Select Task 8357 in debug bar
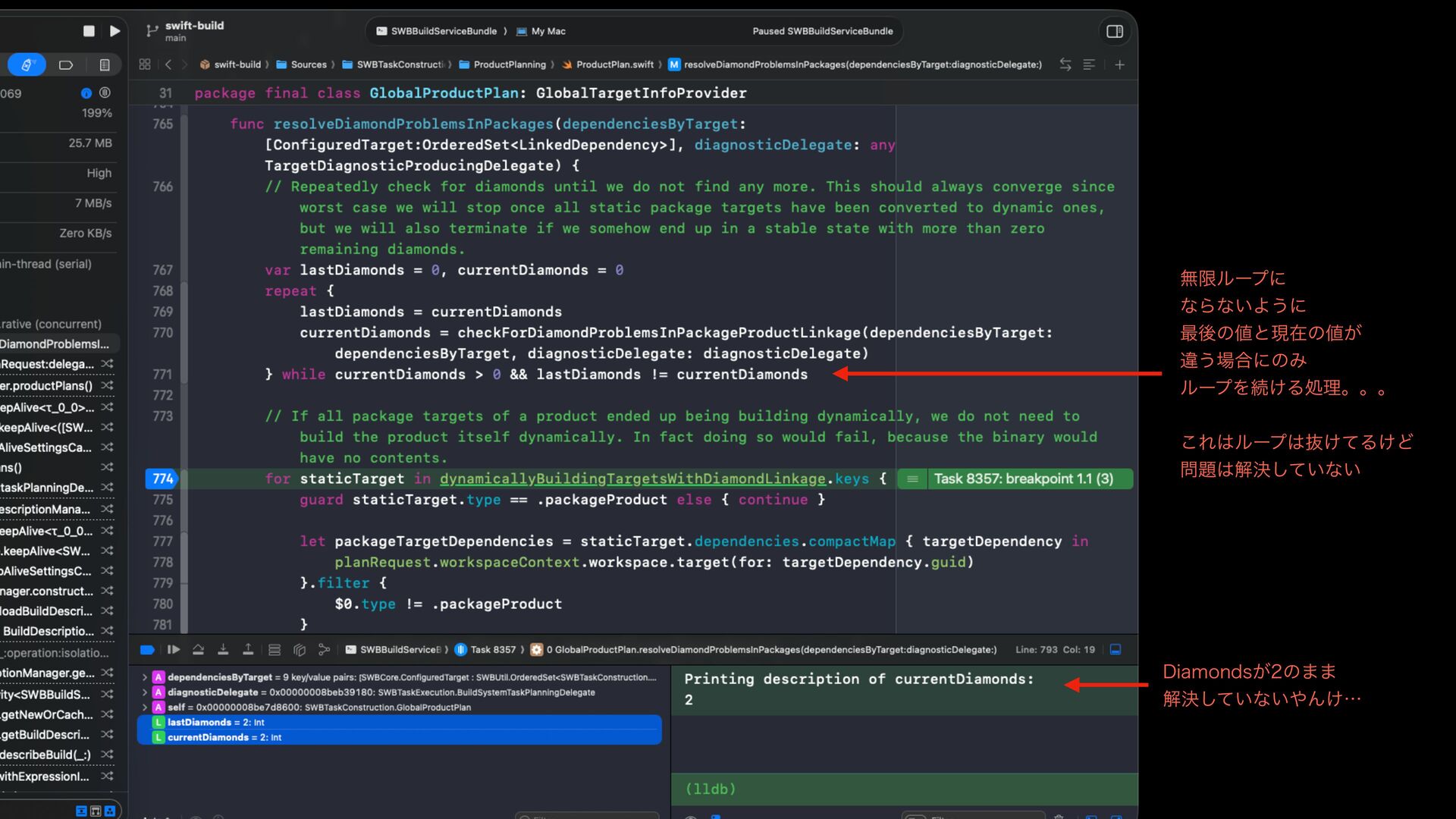This screenshot has height=819, width=1456. [x=492, y=650]
